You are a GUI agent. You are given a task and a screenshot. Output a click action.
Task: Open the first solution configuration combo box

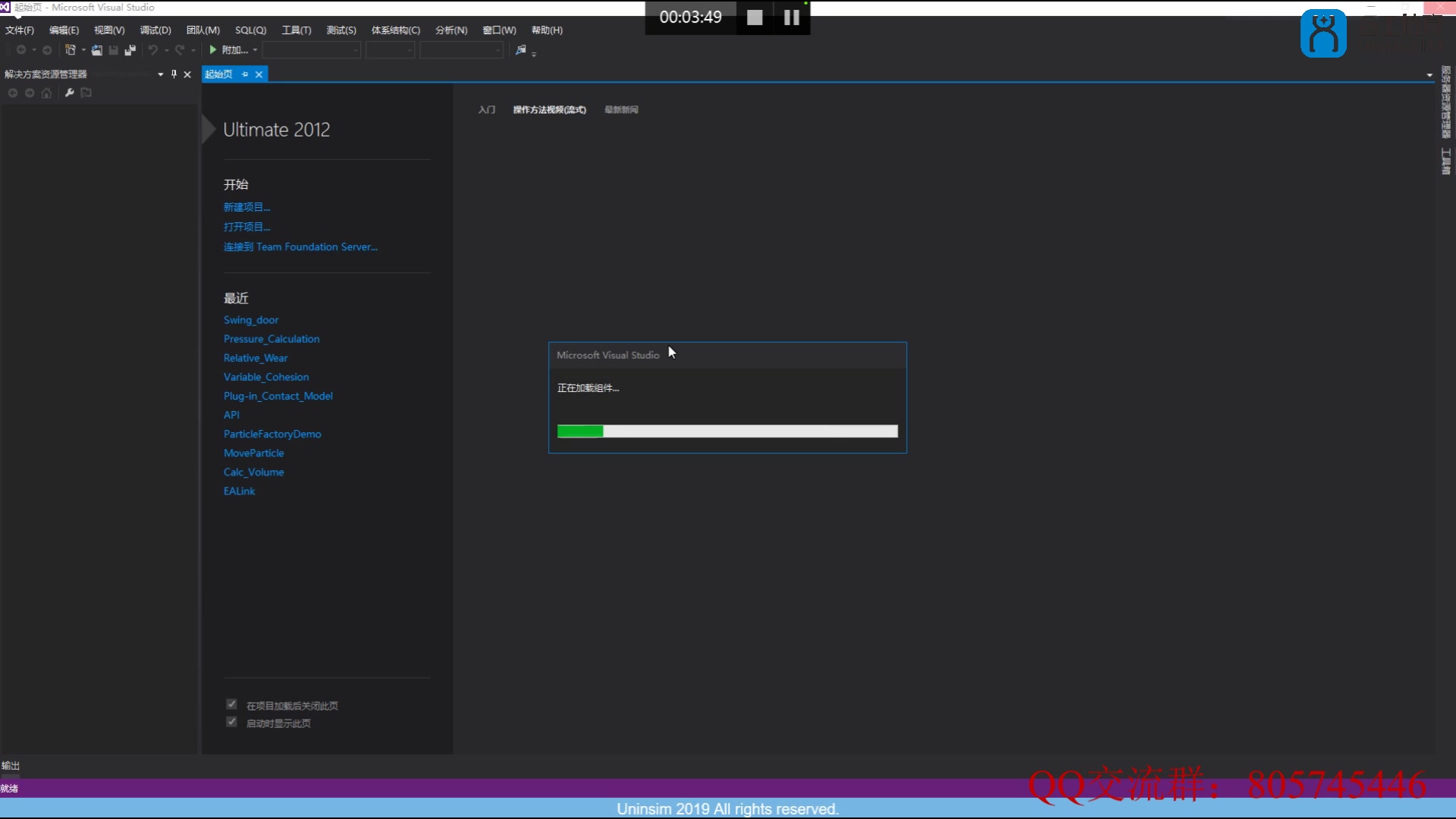pos(312,50)
